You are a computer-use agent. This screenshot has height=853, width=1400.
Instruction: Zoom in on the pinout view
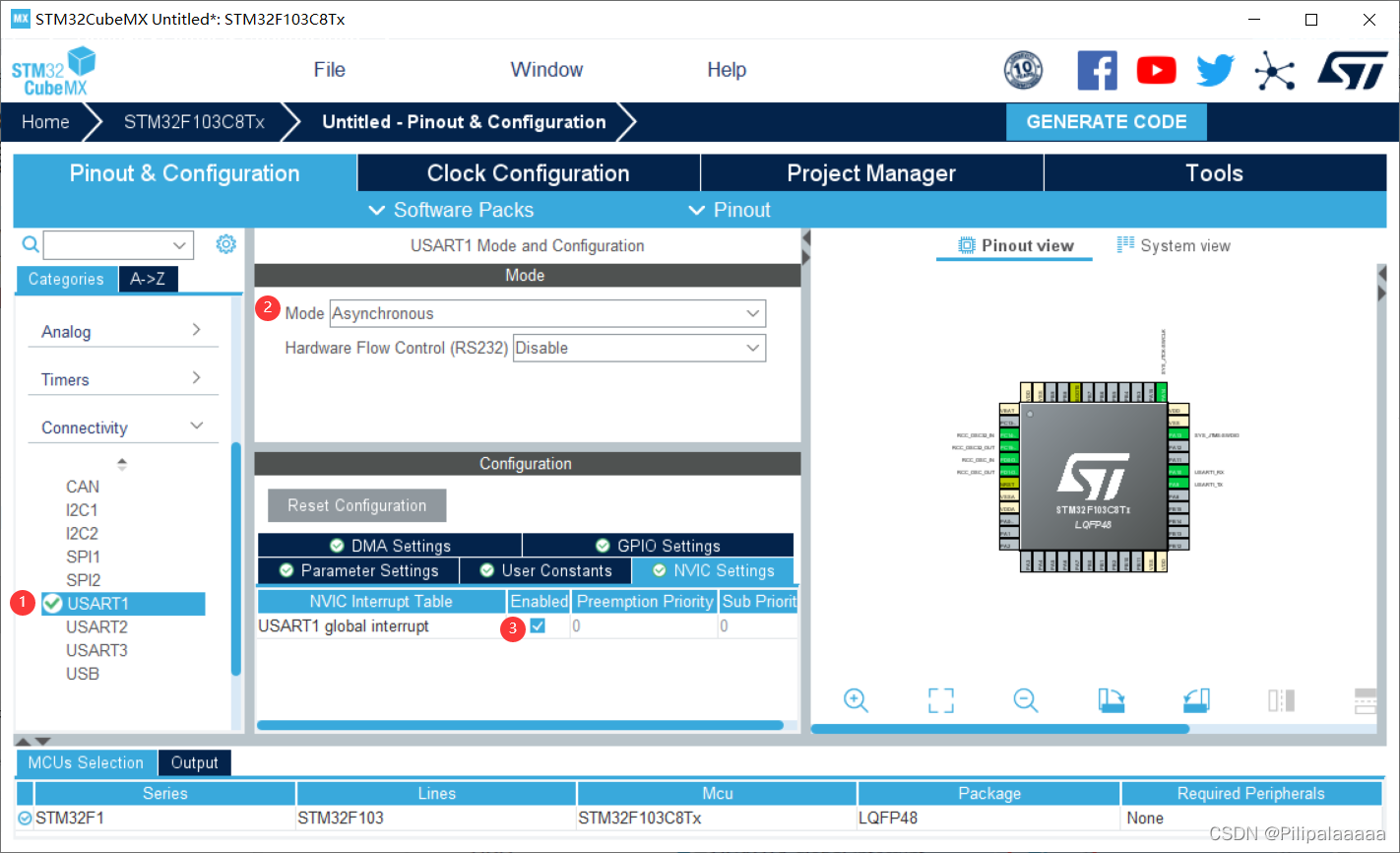click(857, 700)
